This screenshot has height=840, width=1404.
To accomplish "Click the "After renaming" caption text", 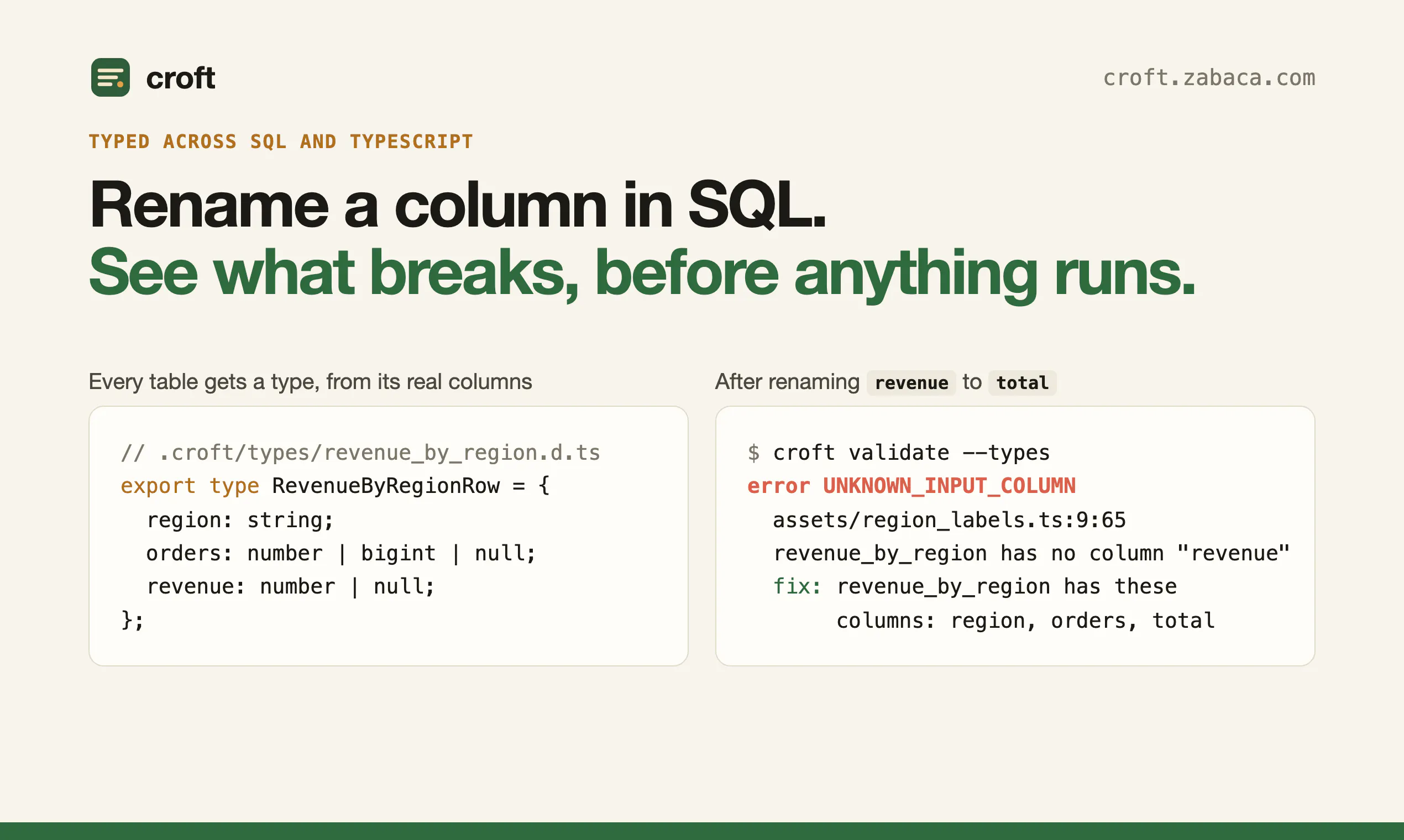I will click(x=788, y=381).
